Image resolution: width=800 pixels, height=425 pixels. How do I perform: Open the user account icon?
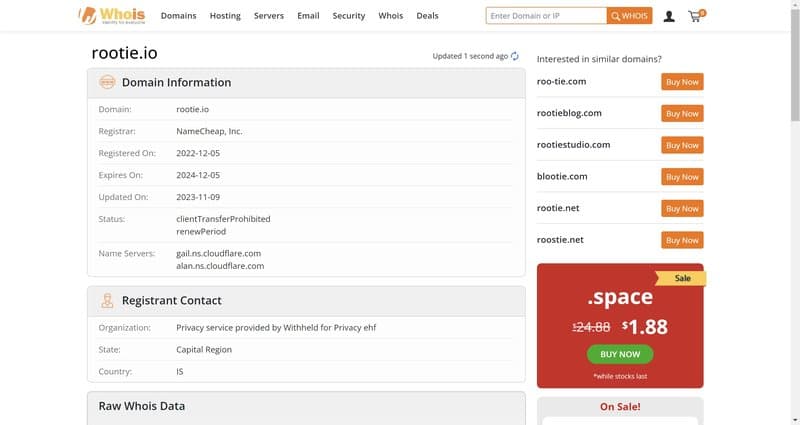point(669,16)
